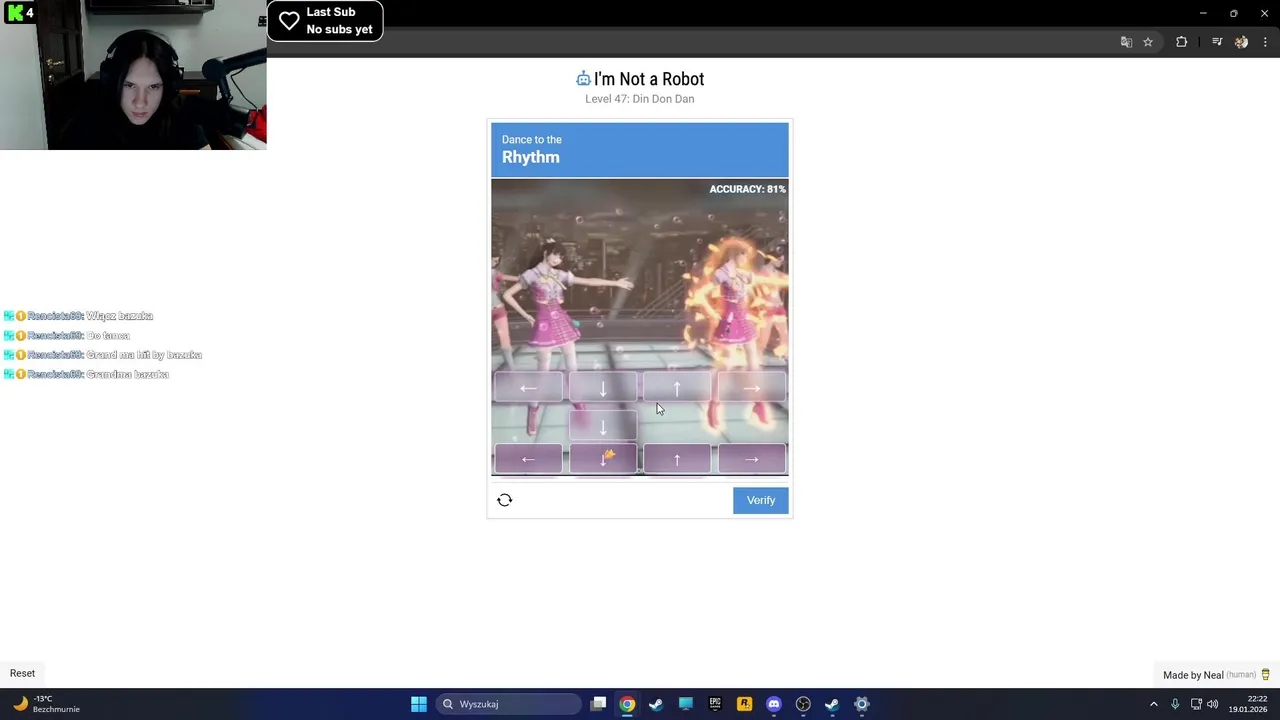The height and width of the screenshot is (720, 1280).
Task: Hit the bottom-row left arrow dance key
Action: (528, 459)
